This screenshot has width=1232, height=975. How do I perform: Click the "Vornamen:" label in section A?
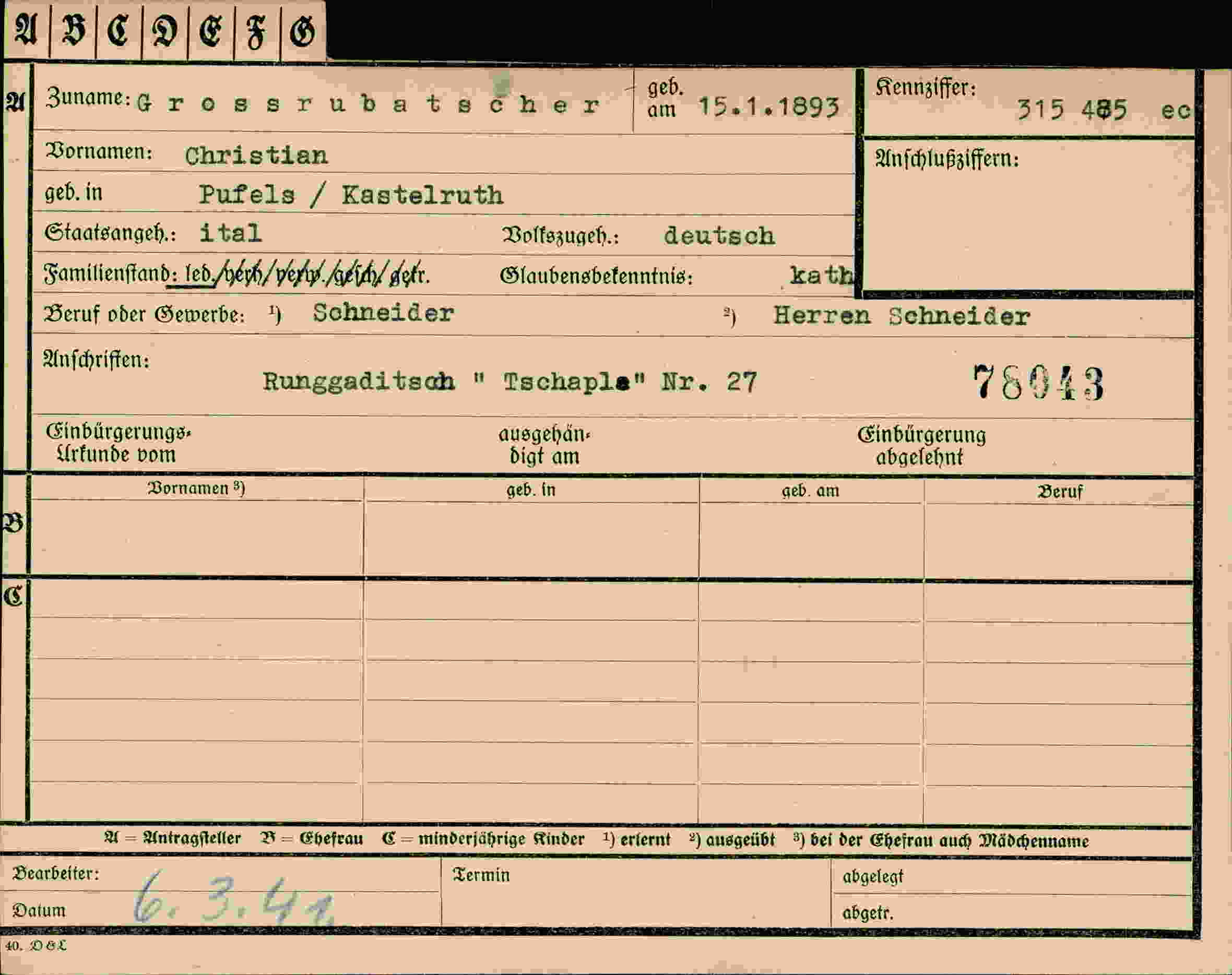[x=99, y=152]
